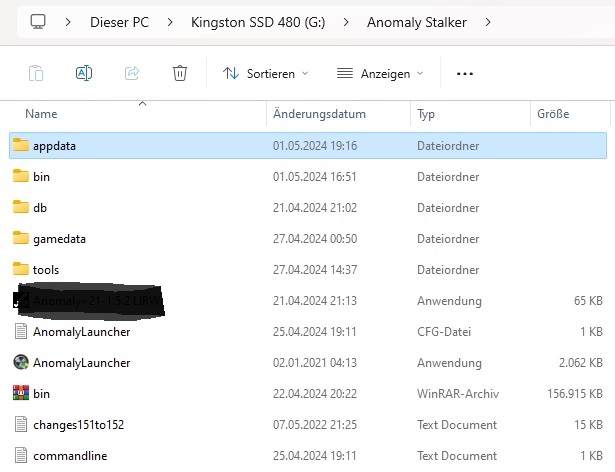Screen dimensions: 615x472
Task: Click the bin WinRAR archive icon
Action: tap(21, 393)
